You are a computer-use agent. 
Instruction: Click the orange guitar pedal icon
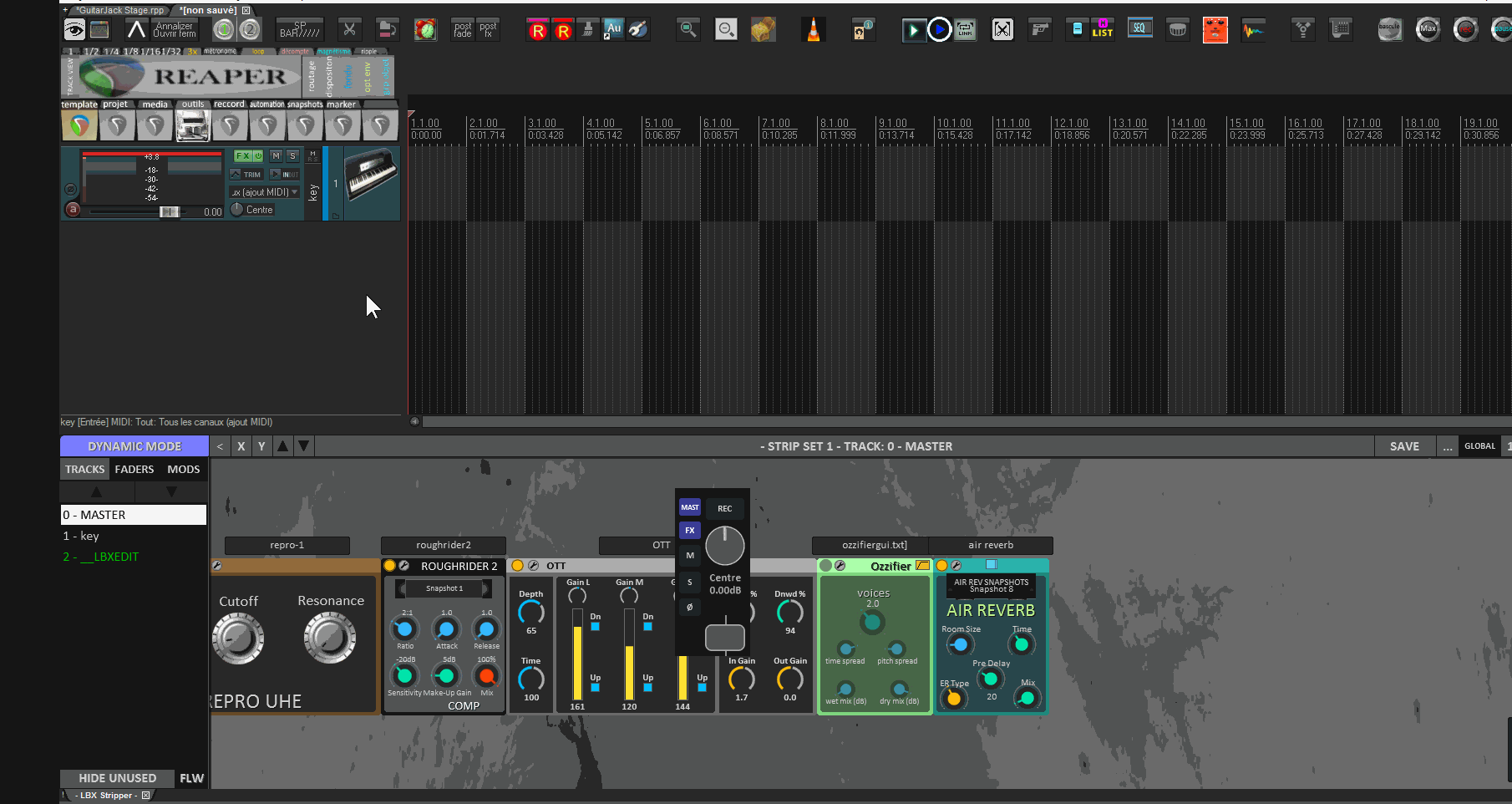click(1215, 30)
